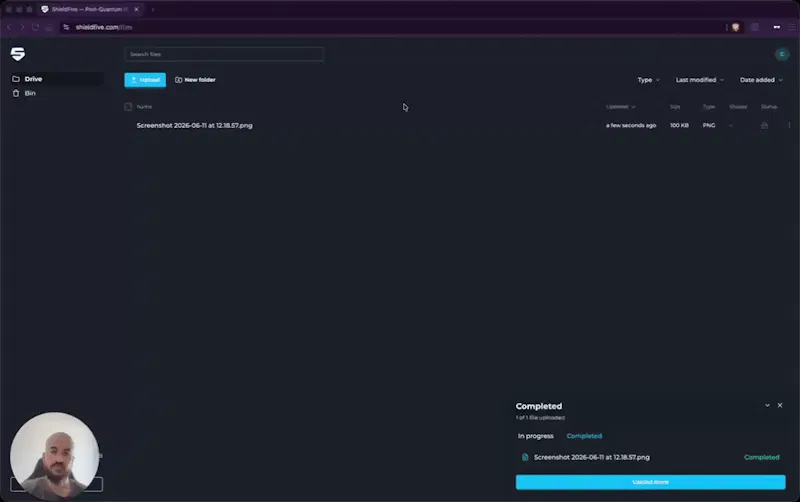Click the blue Upload button
800x502 pixels.
(145, 80)
